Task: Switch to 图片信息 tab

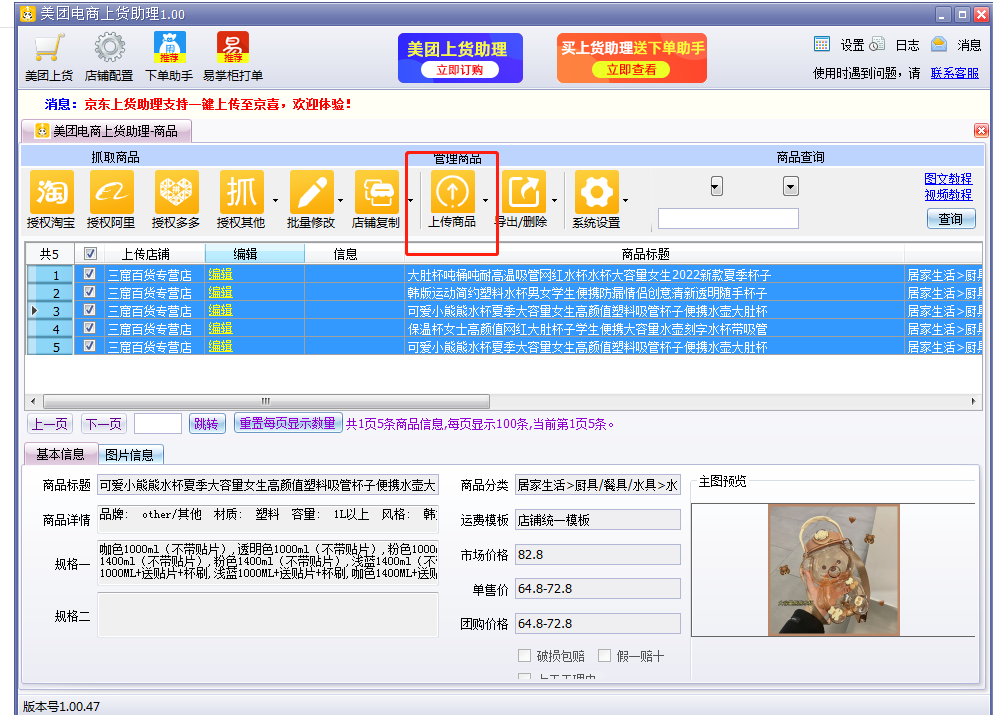Action: (x=130, y=455)
